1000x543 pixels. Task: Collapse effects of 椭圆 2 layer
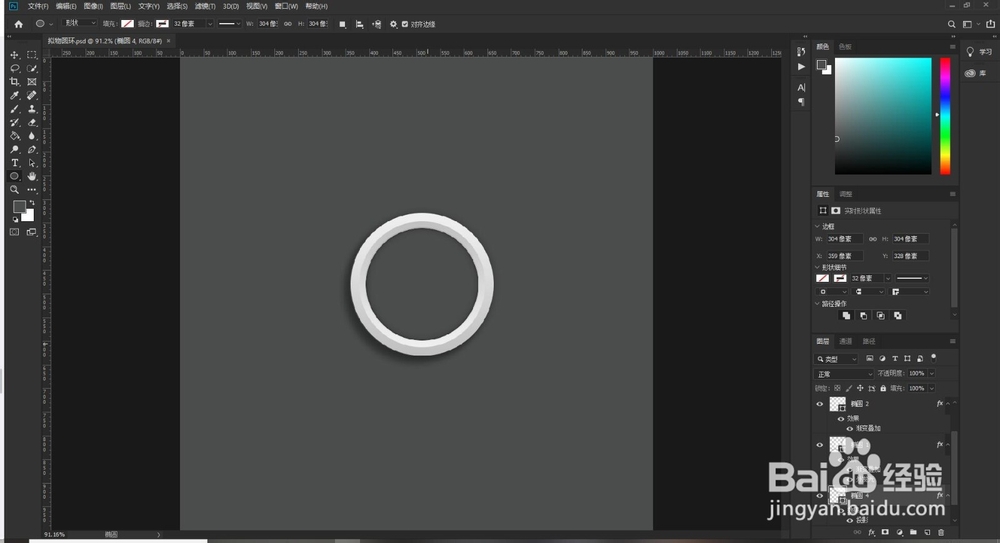(x=948, y=404)
